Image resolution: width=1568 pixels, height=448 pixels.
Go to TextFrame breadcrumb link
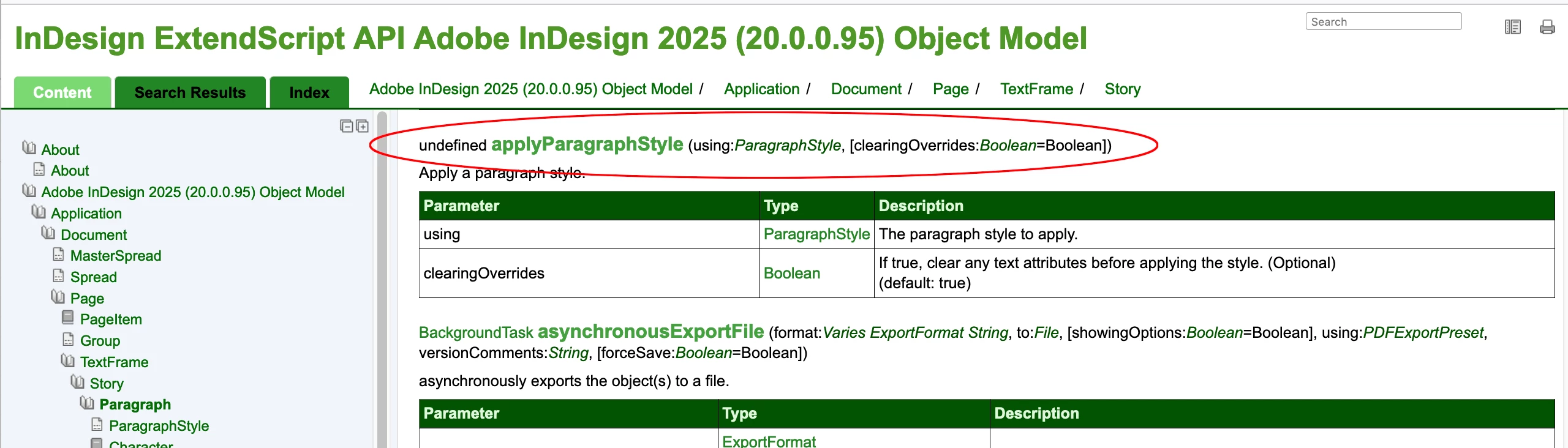click(1037, 89)
